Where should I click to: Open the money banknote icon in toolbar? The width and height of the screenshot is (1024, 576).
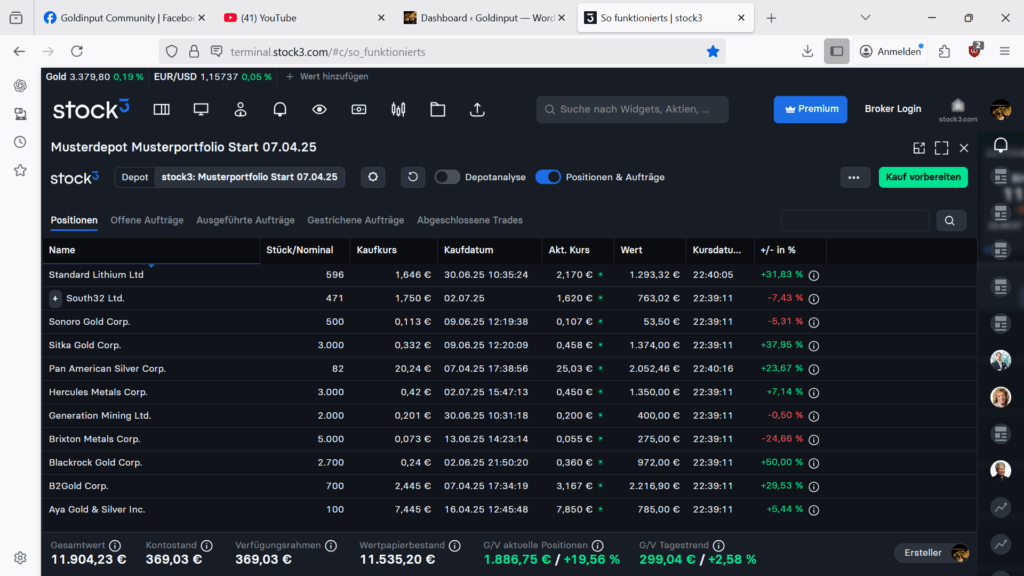(x=359, y=110)
